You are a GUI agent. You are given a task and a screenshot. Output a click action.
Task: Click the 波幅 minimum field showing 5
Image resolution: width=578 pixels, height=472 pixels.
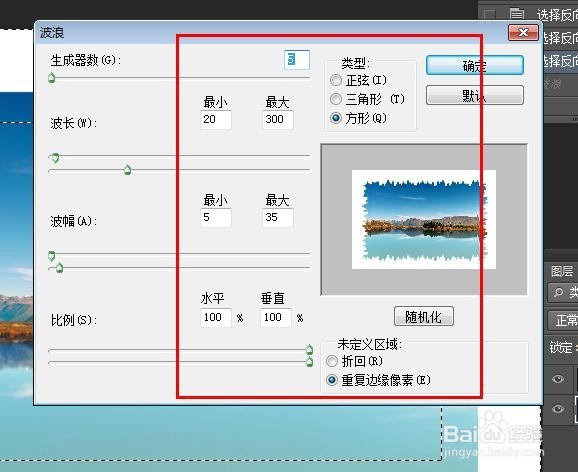pos(216,218)
